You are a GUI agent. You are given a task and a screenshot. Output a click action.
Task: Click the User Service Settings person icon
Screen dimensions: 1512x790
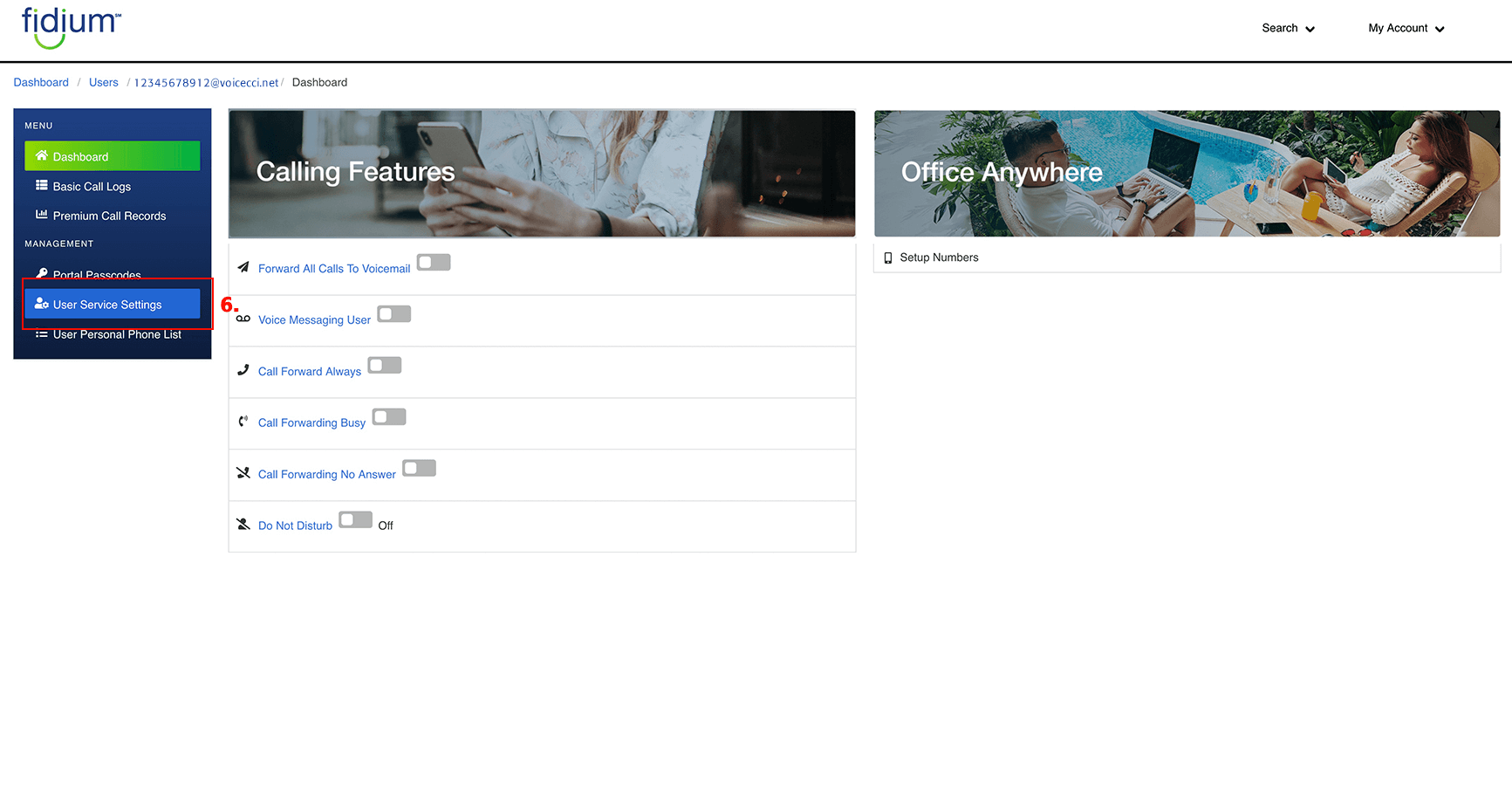(x=41, y=304)
